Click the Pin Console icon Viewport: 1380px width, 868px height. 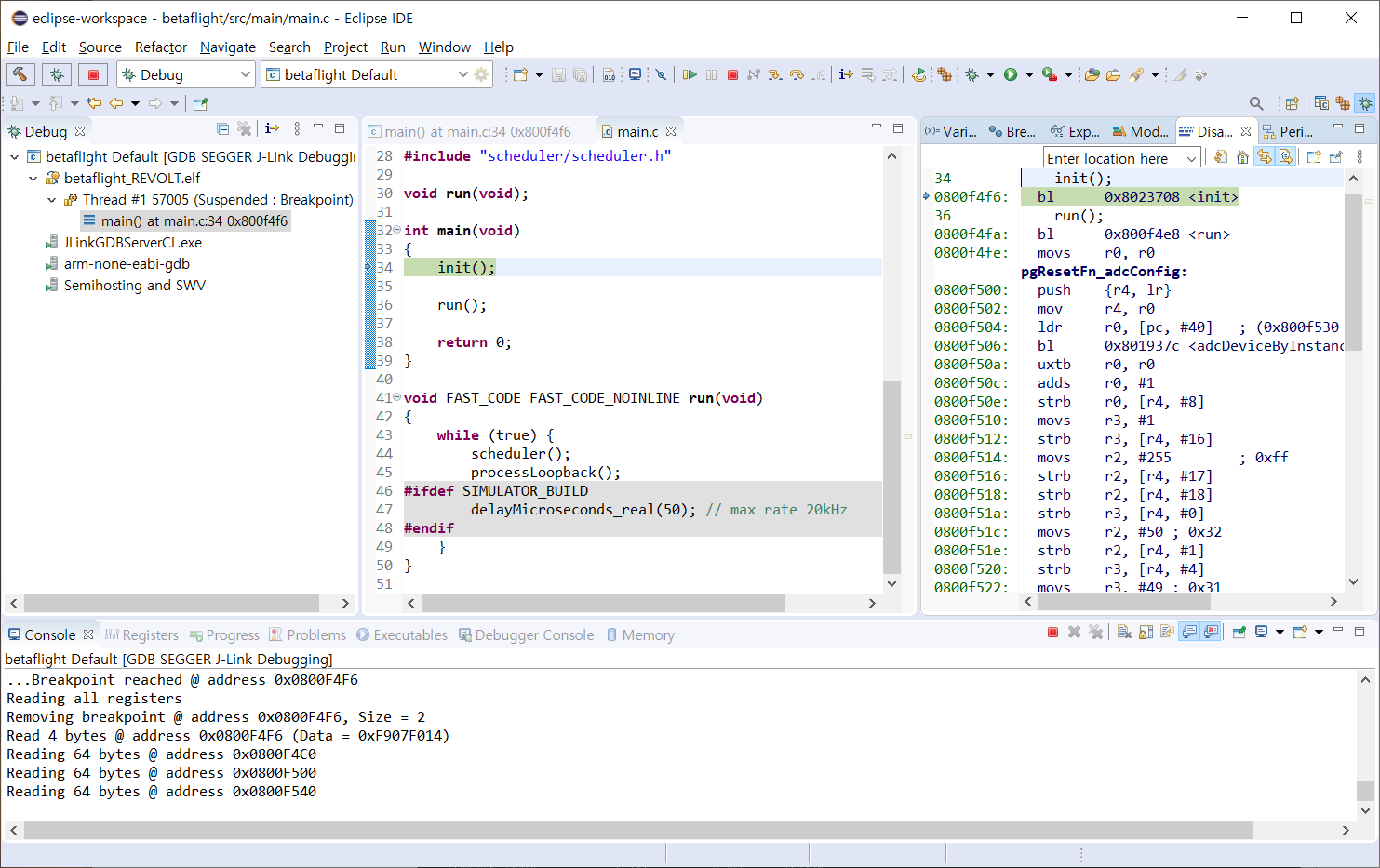1239,633
